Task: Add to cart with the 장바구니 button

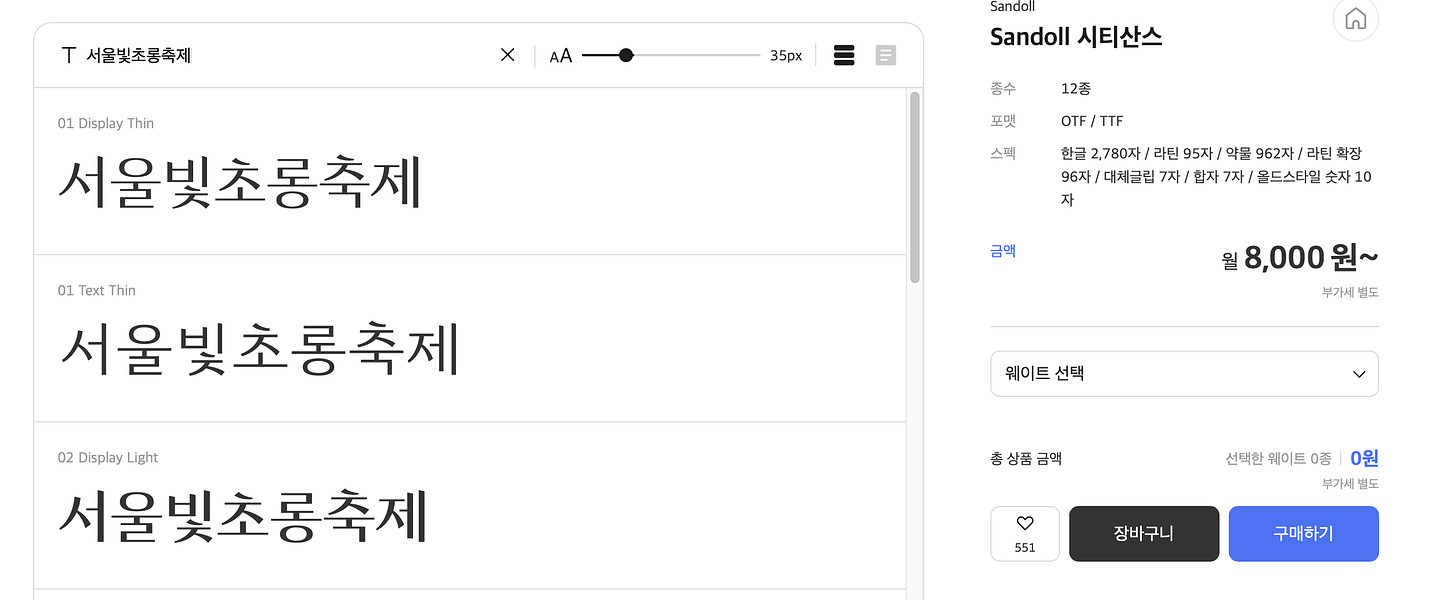Action: [1143, 533]
